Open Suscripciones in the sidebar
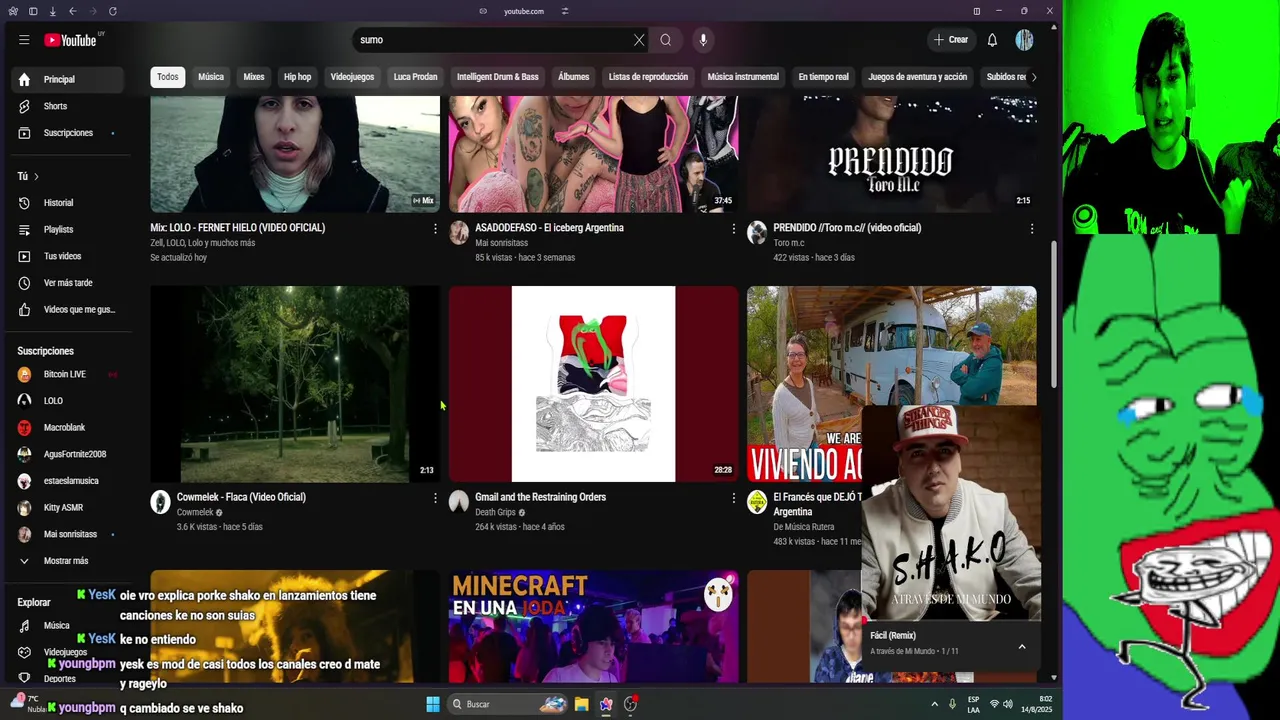This screenshot has width=1280, height=720. pos(67,133)
